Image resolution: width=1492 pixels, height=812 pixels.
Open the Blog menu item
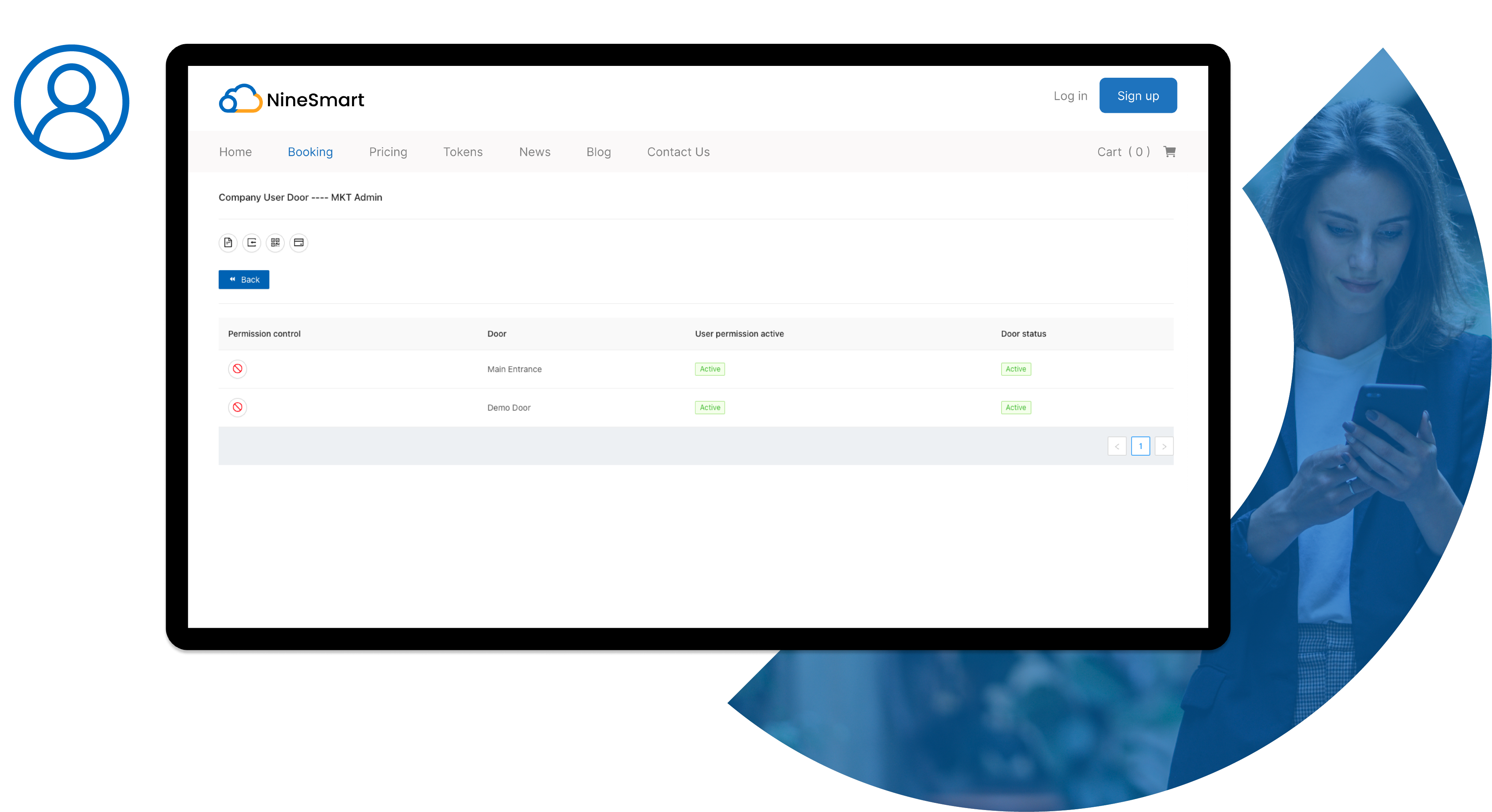tap(598, 152)
